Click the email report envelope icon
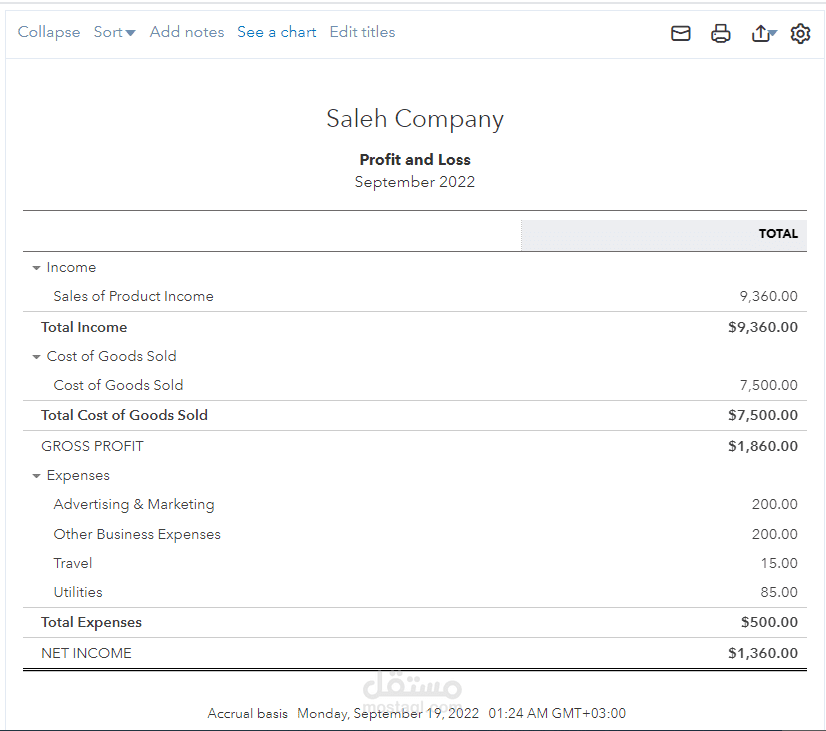The image size is (826, 731). click(681, 34)
